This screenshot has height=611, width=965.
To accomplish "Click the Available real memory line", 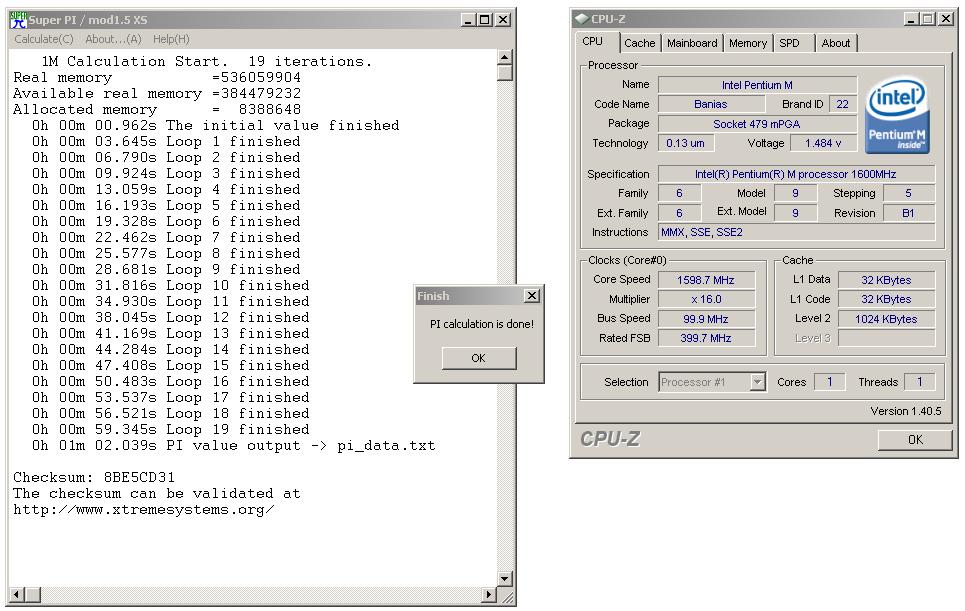I will pos(157,94).
